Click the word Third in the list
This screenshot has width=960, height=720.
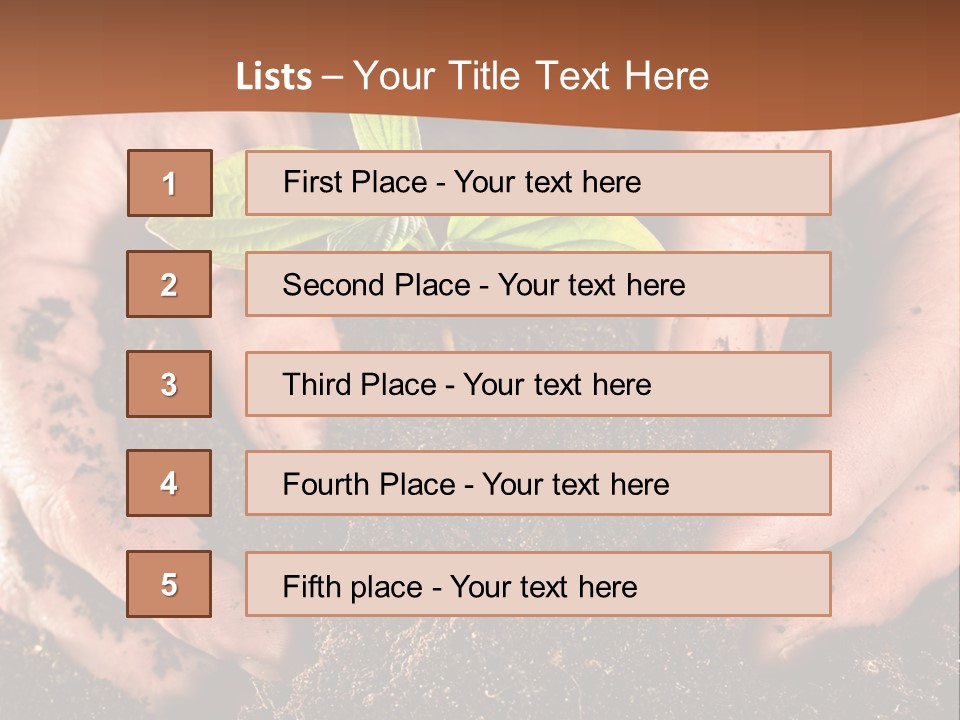[x=318, y=385]
